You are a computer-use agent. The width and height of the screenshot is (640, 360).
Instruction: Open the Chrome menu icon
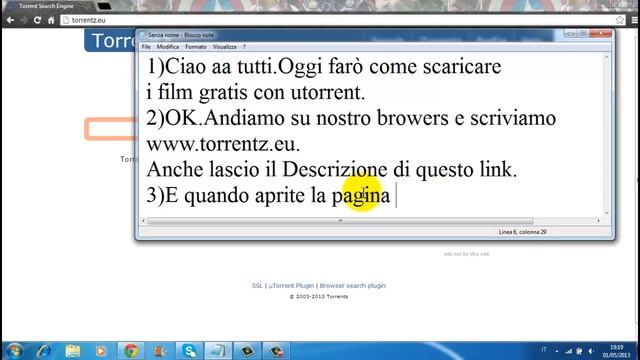click(x=635, y=20)
